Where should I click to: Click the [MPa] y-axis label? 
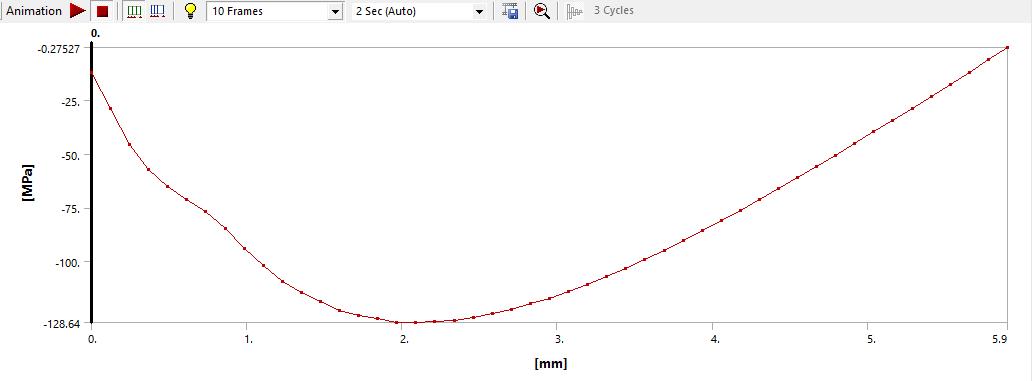28,182
